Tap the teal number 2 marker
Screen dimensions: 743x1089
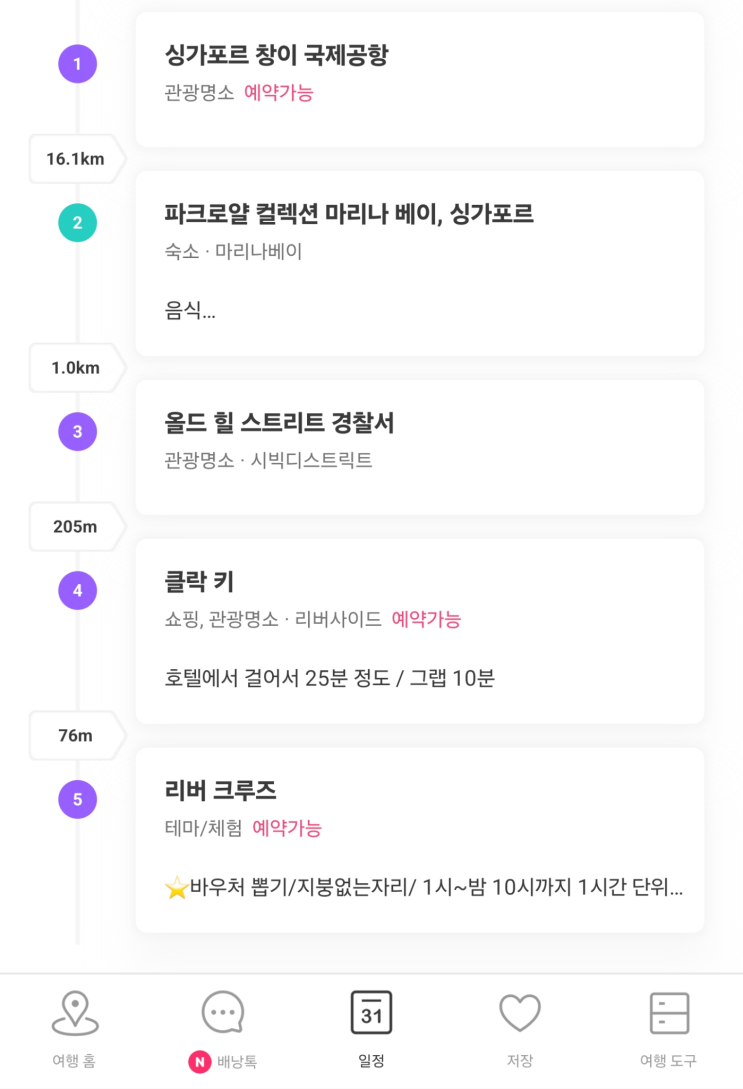coord(77,223)
